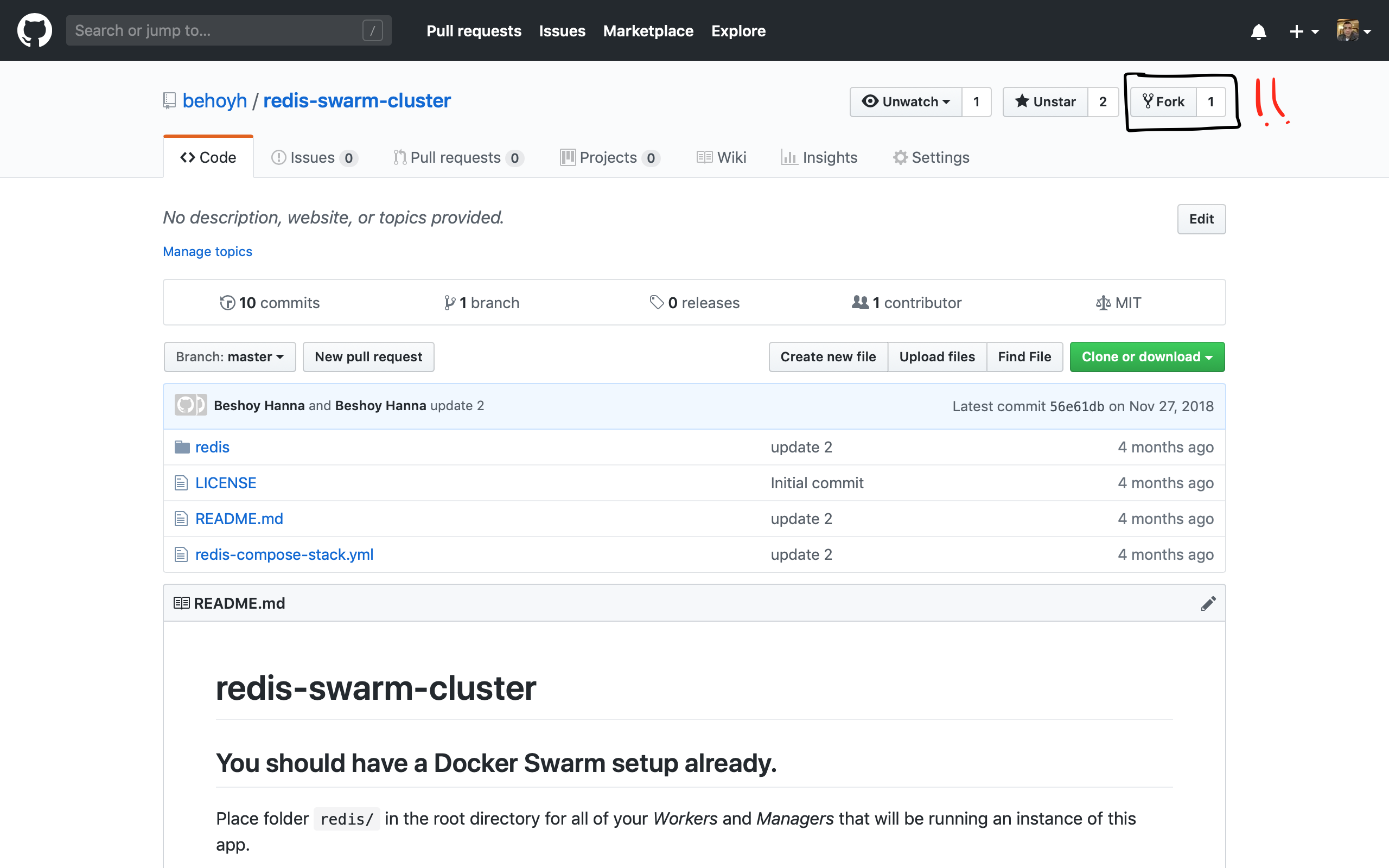Image resolution: width=1389 pixels, height=868 pixels.
Task: Open notifications bell icon
Action: tap(1258, 31)
